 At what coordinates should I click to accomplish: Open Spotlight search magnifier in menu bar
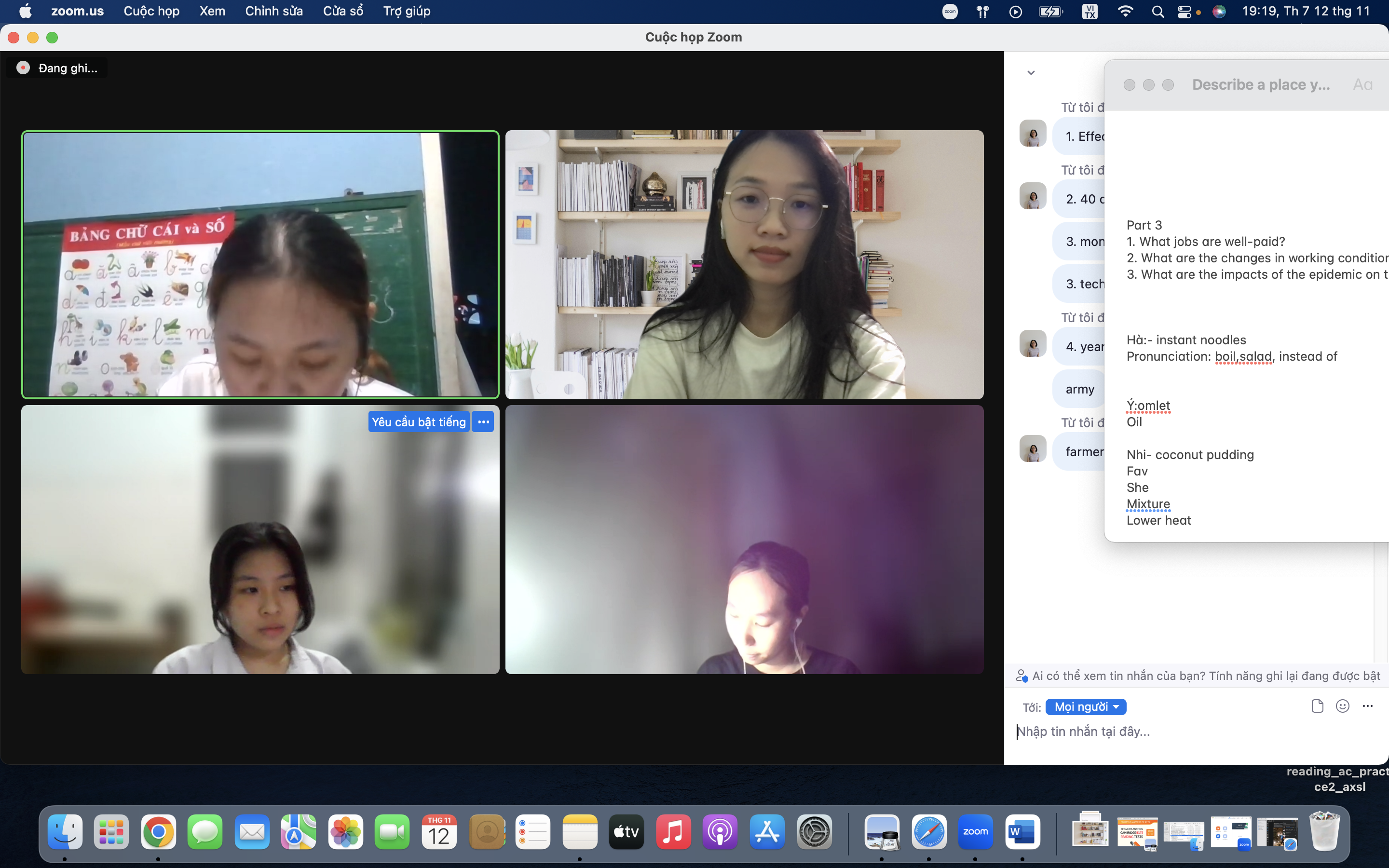coord(1157,12)
